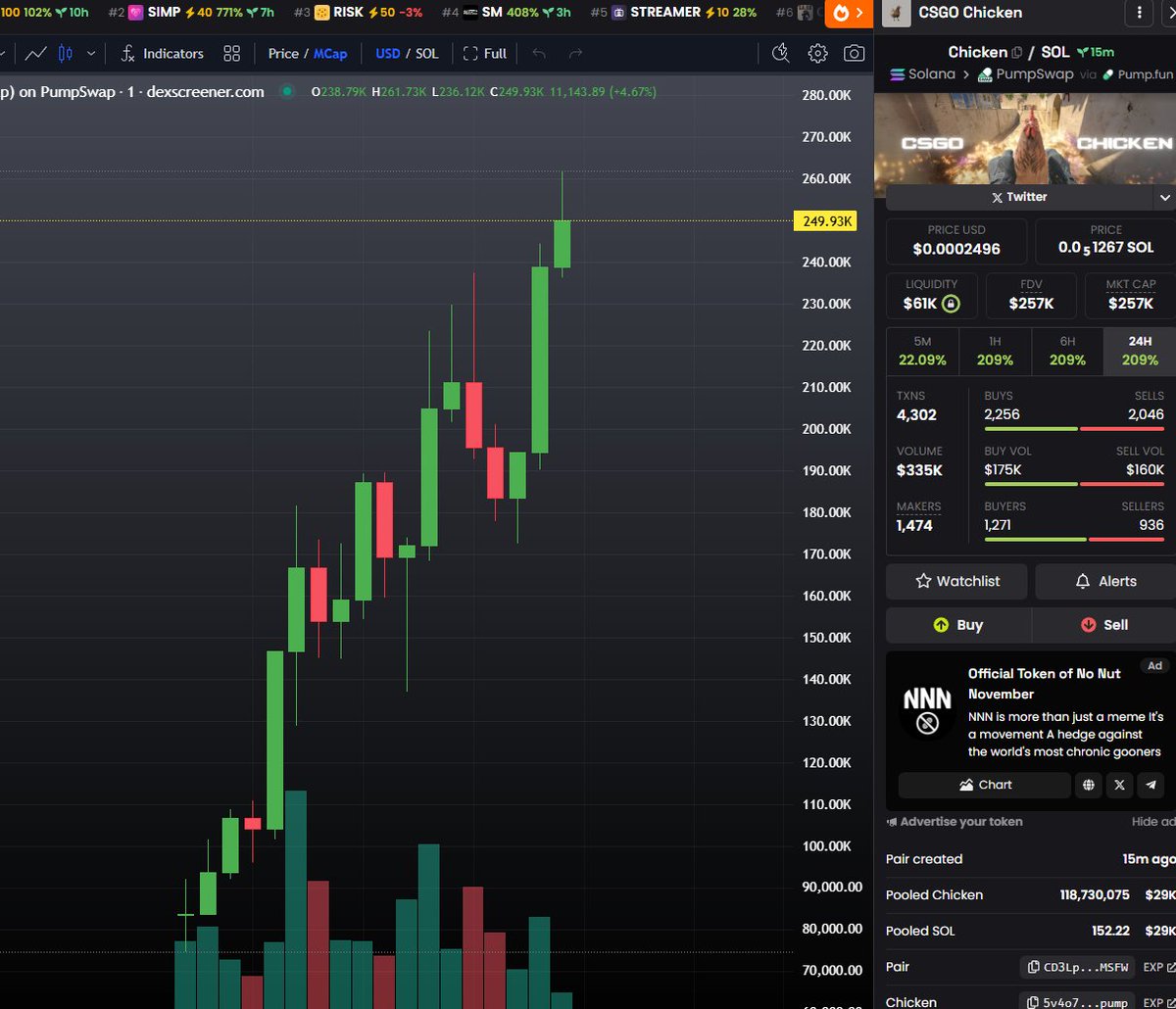
Task: Open trending token #4 SM
Action: click(507, 12)
